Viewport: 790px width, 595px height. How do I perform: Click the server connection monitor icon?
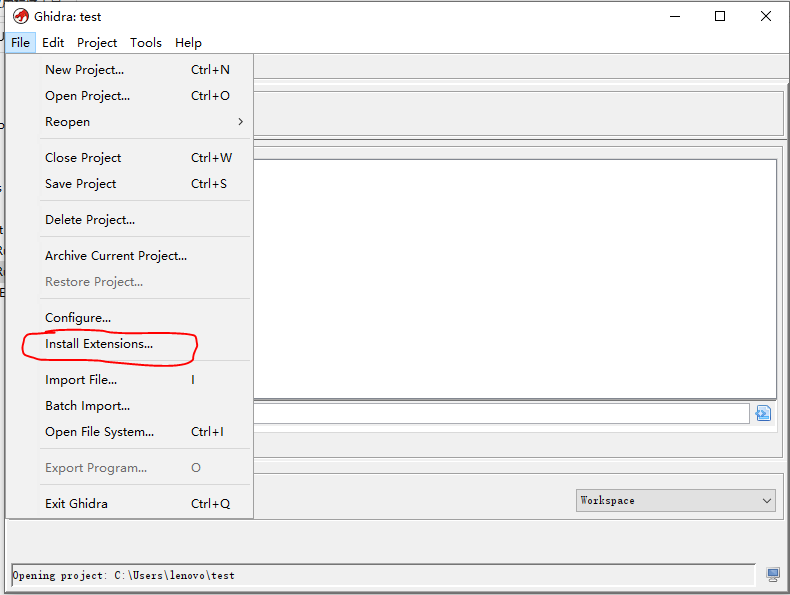(773, 575)
